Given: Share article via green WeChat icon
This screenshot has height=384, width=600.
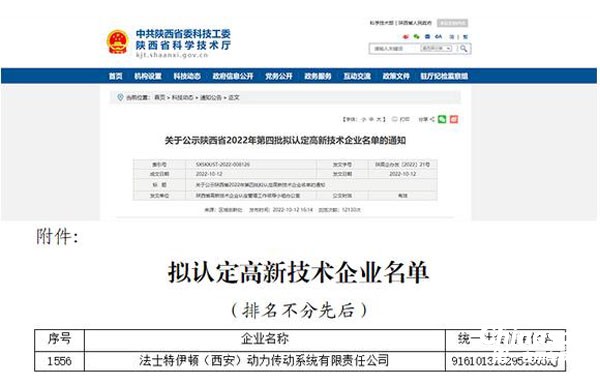Looking at the screenshot, I should 442,119.
